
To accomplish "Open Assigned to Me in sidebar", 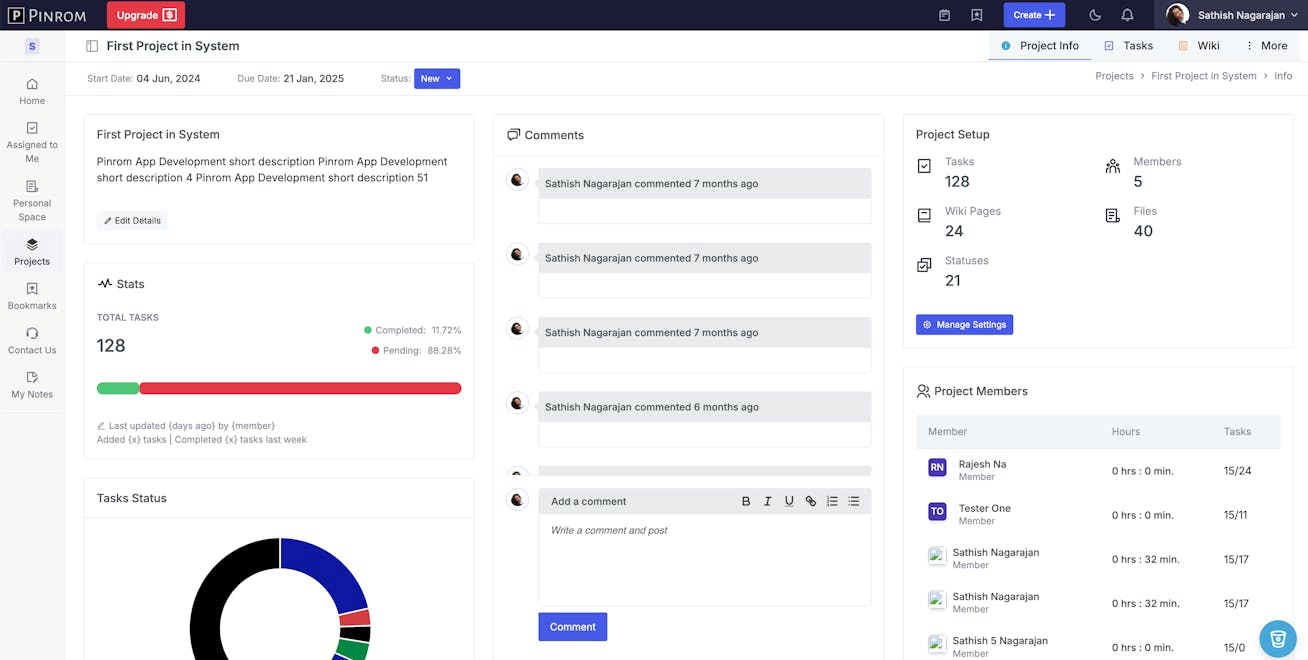I will coord(32,142).
